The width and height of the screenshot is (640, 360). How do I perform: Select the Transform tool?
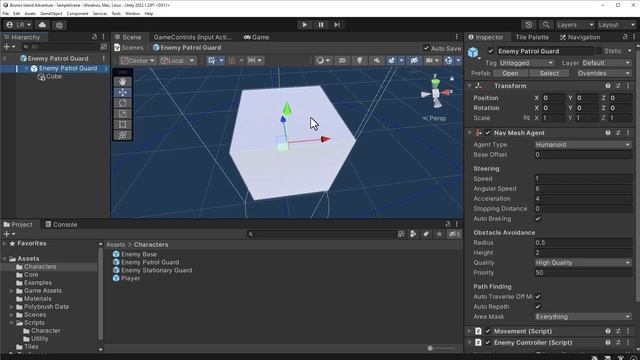(122, 135)
